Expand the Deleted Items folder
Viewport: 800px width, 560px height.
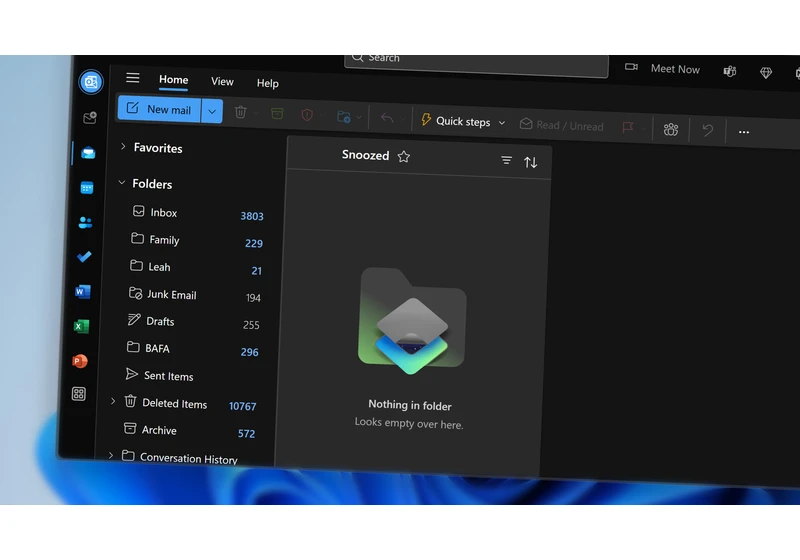click(113, 401)
